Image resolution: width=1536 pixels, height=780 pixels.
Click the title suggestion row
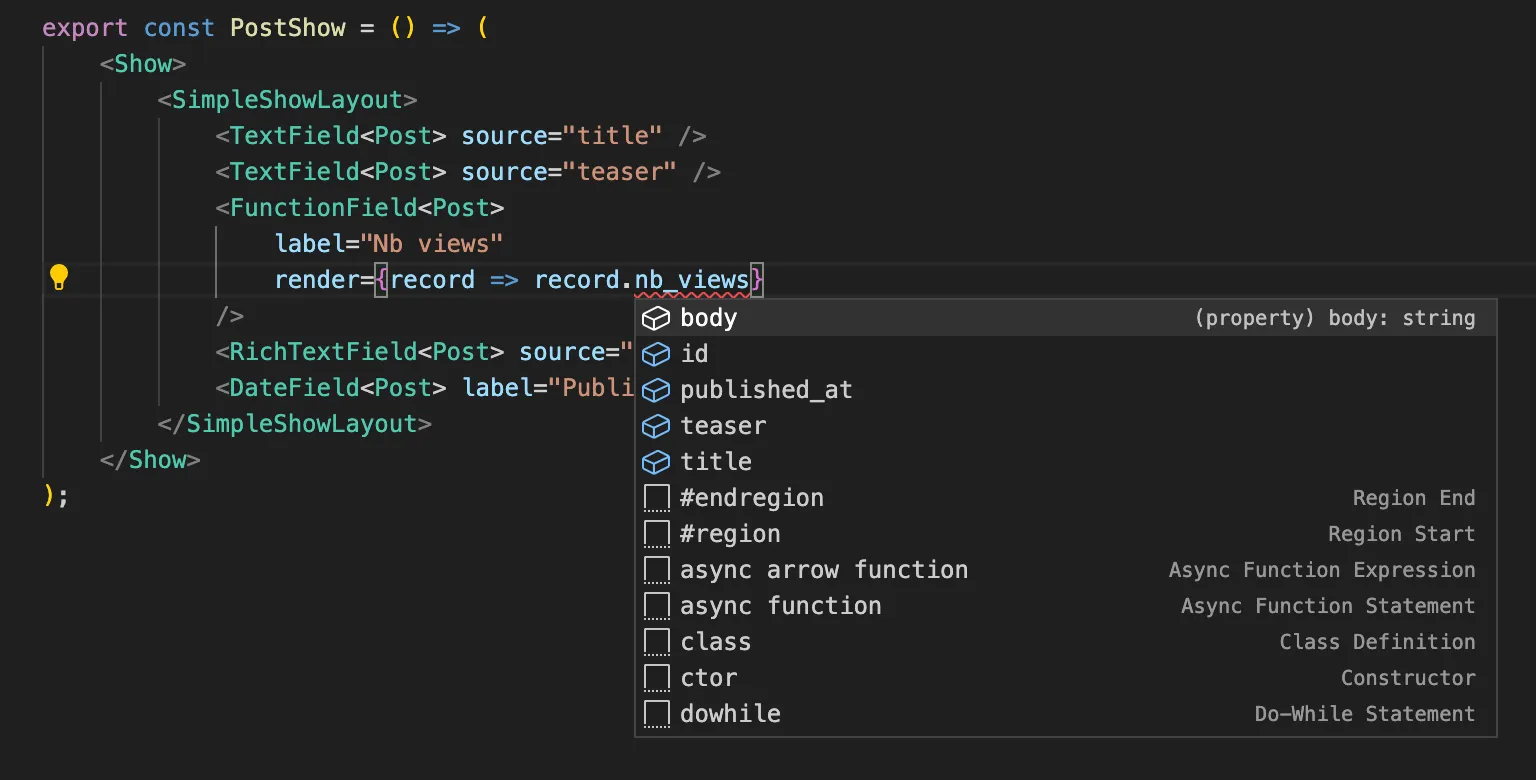click(716, 461)
